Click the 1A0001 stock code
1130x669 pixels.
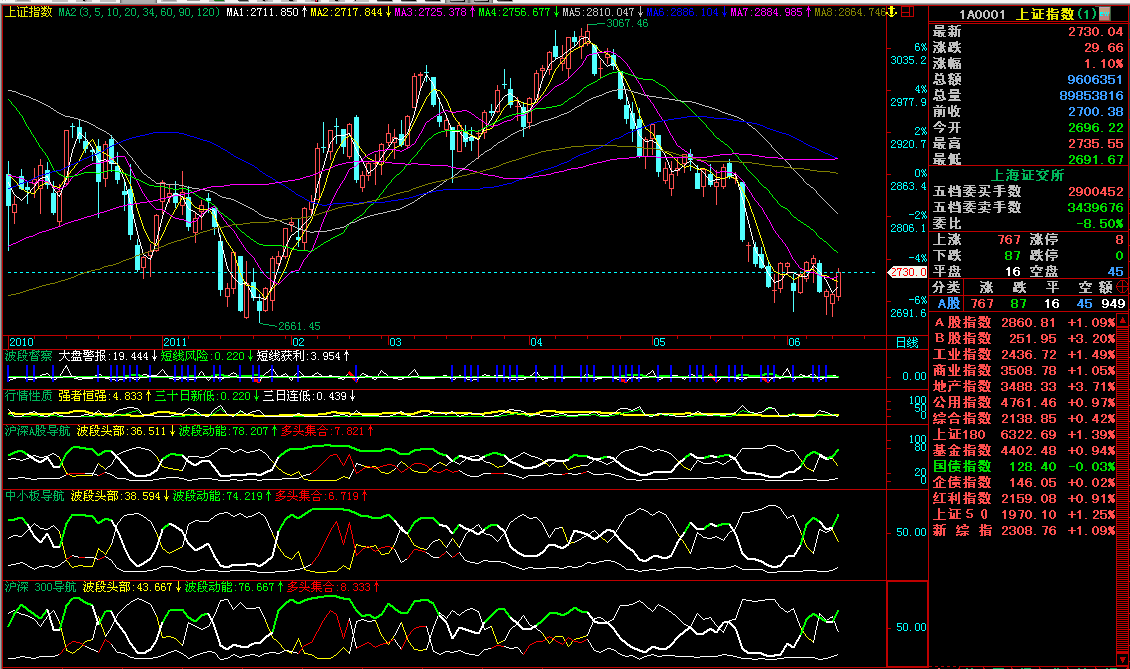point(982,14)
